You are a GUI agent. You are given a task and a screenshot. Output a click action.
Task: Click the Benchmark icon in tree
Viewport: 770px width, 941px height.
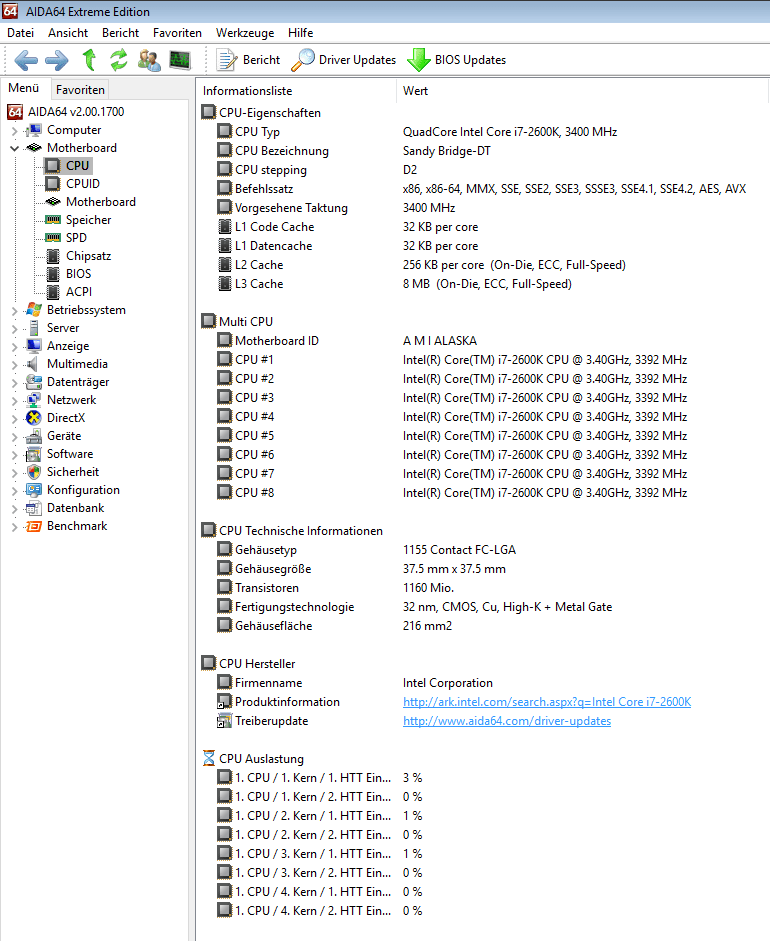click(34, 526)
